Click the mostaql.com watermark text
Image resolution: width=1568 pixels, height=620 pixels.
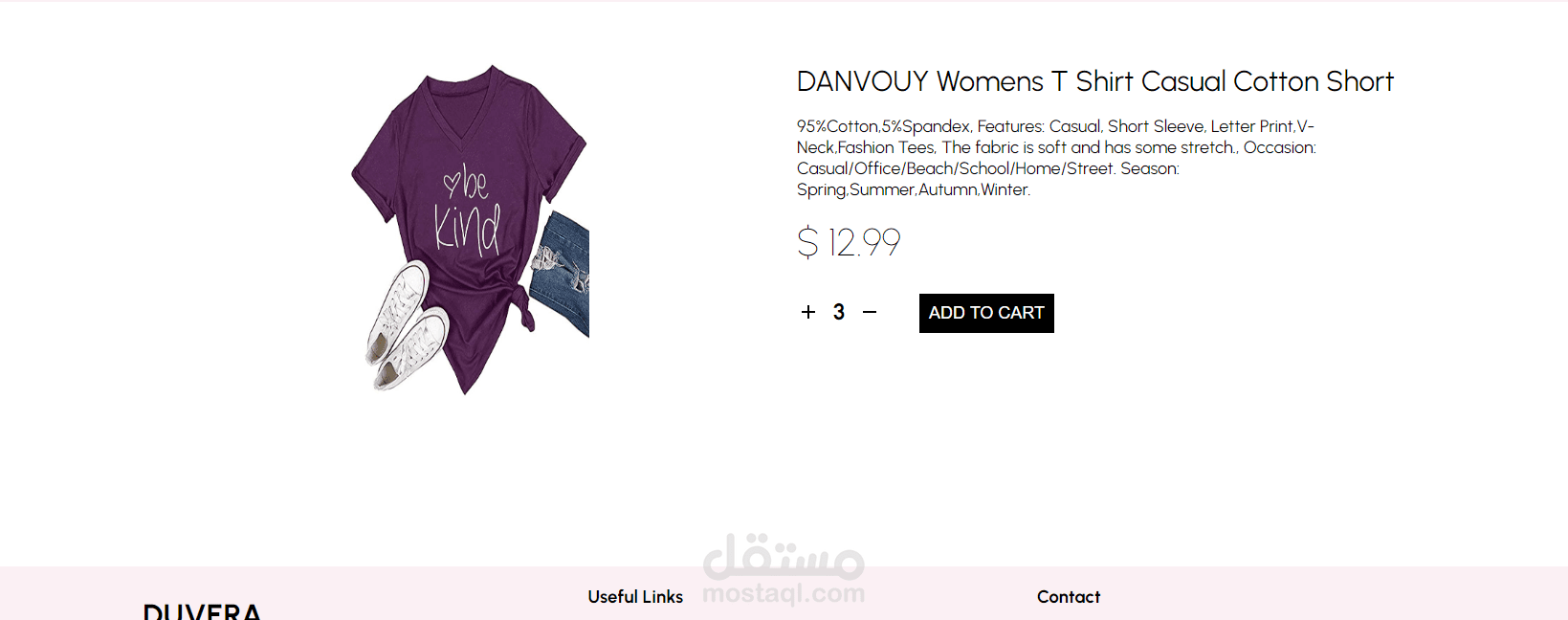784,593
